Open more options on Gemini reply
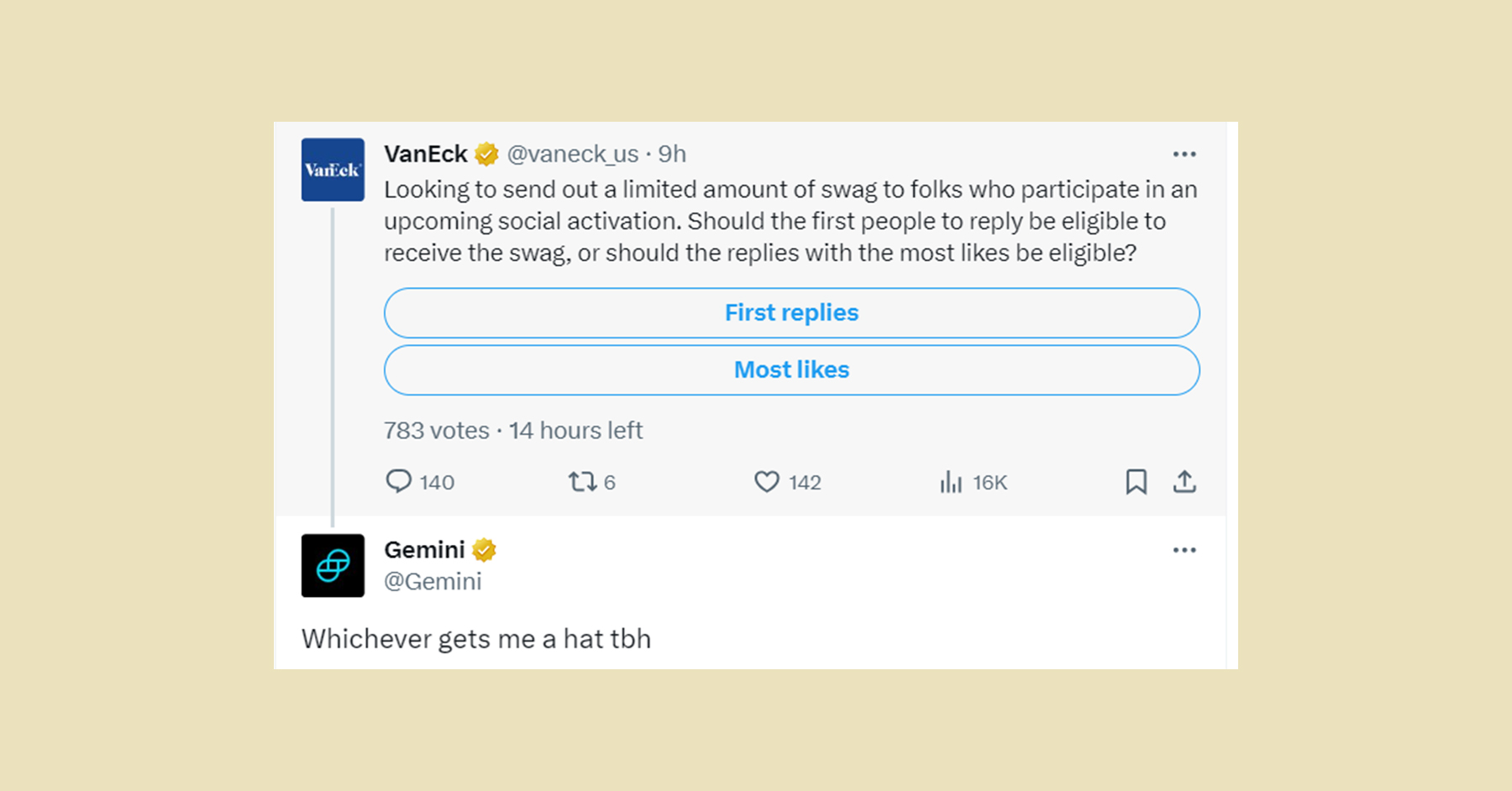1512x791 pixels. tap(1184, 550)
